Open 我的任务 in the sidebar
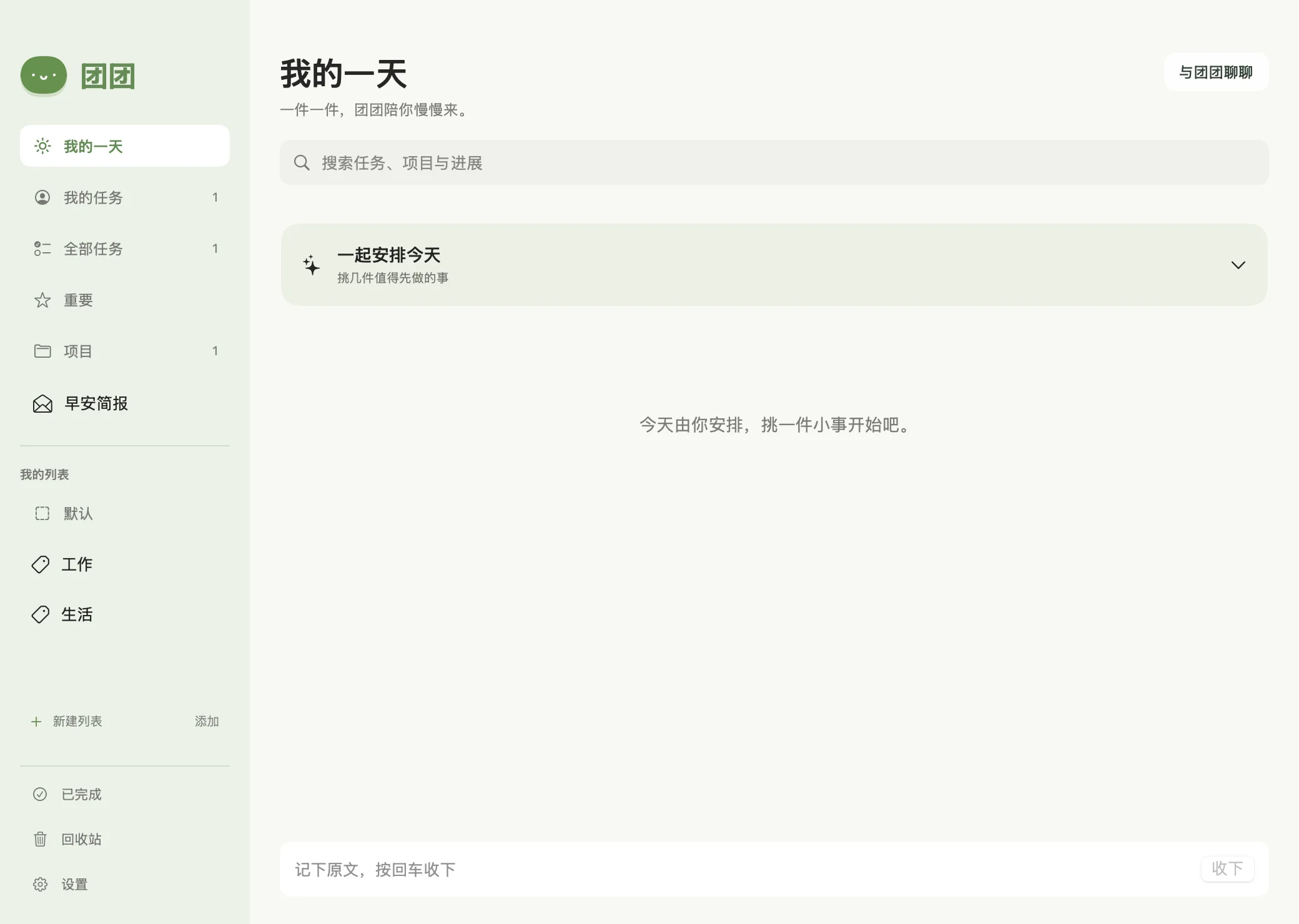The width and height of the screenshot is (1299, 924). [125, 197]
